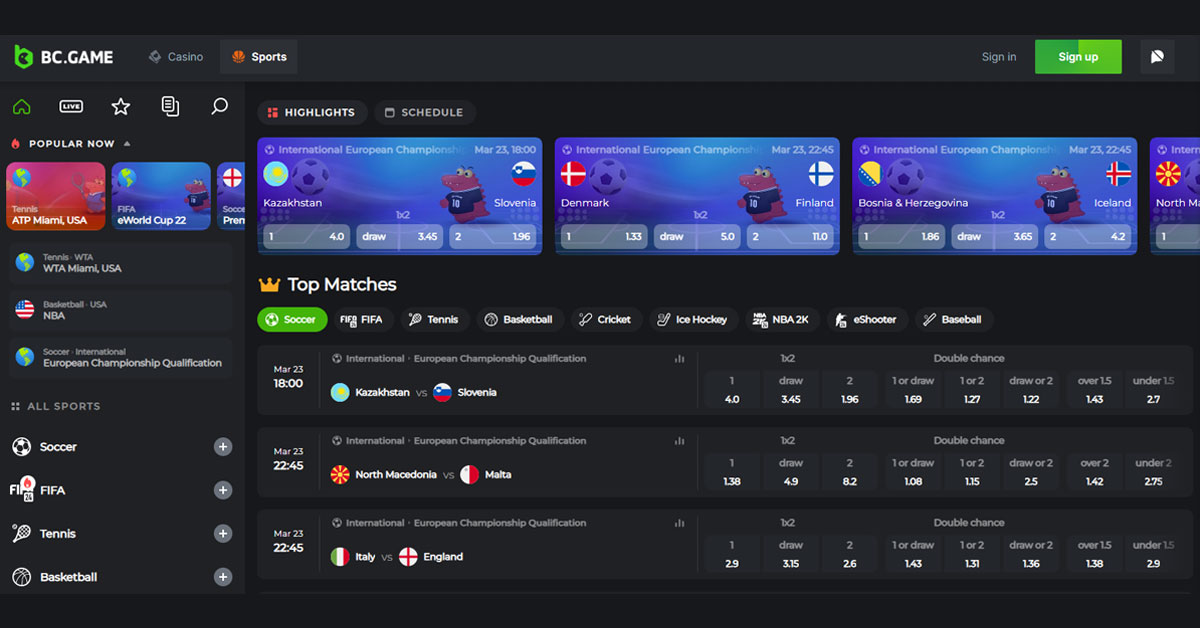Image resolution: width=1200 pixels, height=628 pixels.
Task: Open WTA Miami, USA in sidebar
Action: coord(120,263)
